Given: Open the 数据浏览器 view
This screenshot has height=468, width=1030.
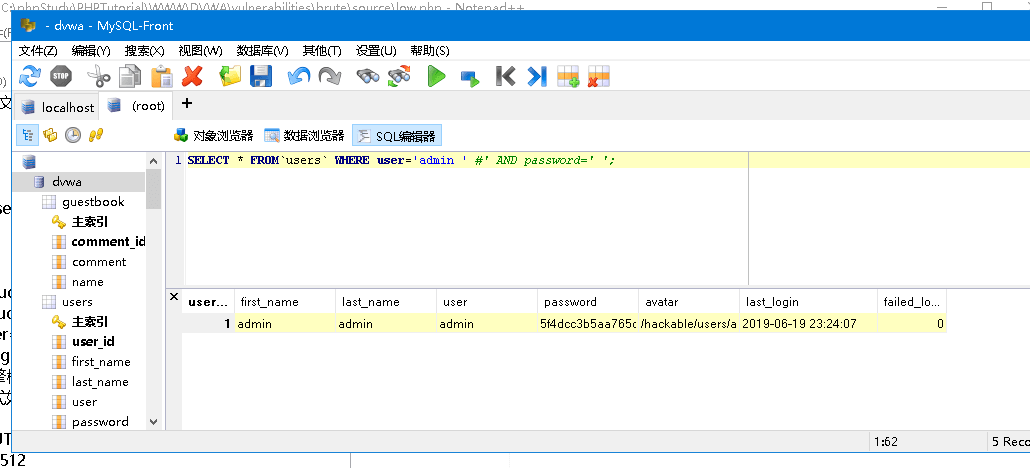Looking at the screenshot, I should pos(304,135).
